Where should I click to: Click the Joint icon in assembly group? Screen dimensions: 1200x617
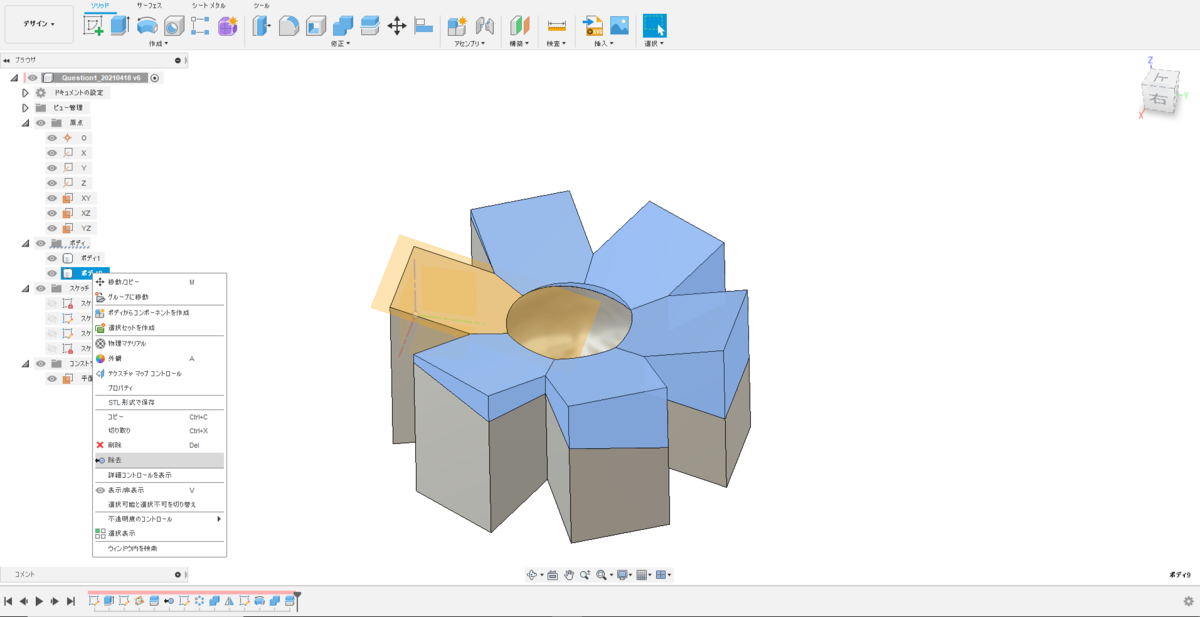[x=485, y=26]
